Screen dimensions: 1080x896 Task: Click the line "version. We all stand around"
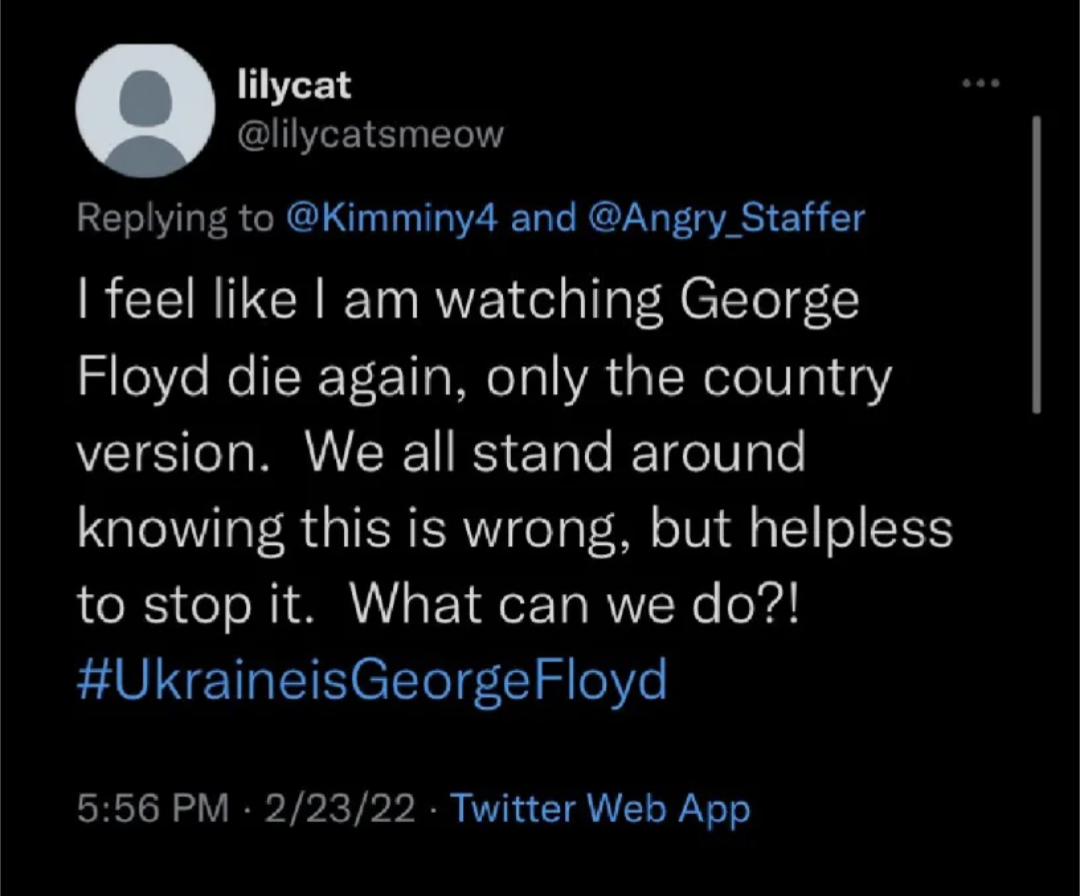click(441, 453)
